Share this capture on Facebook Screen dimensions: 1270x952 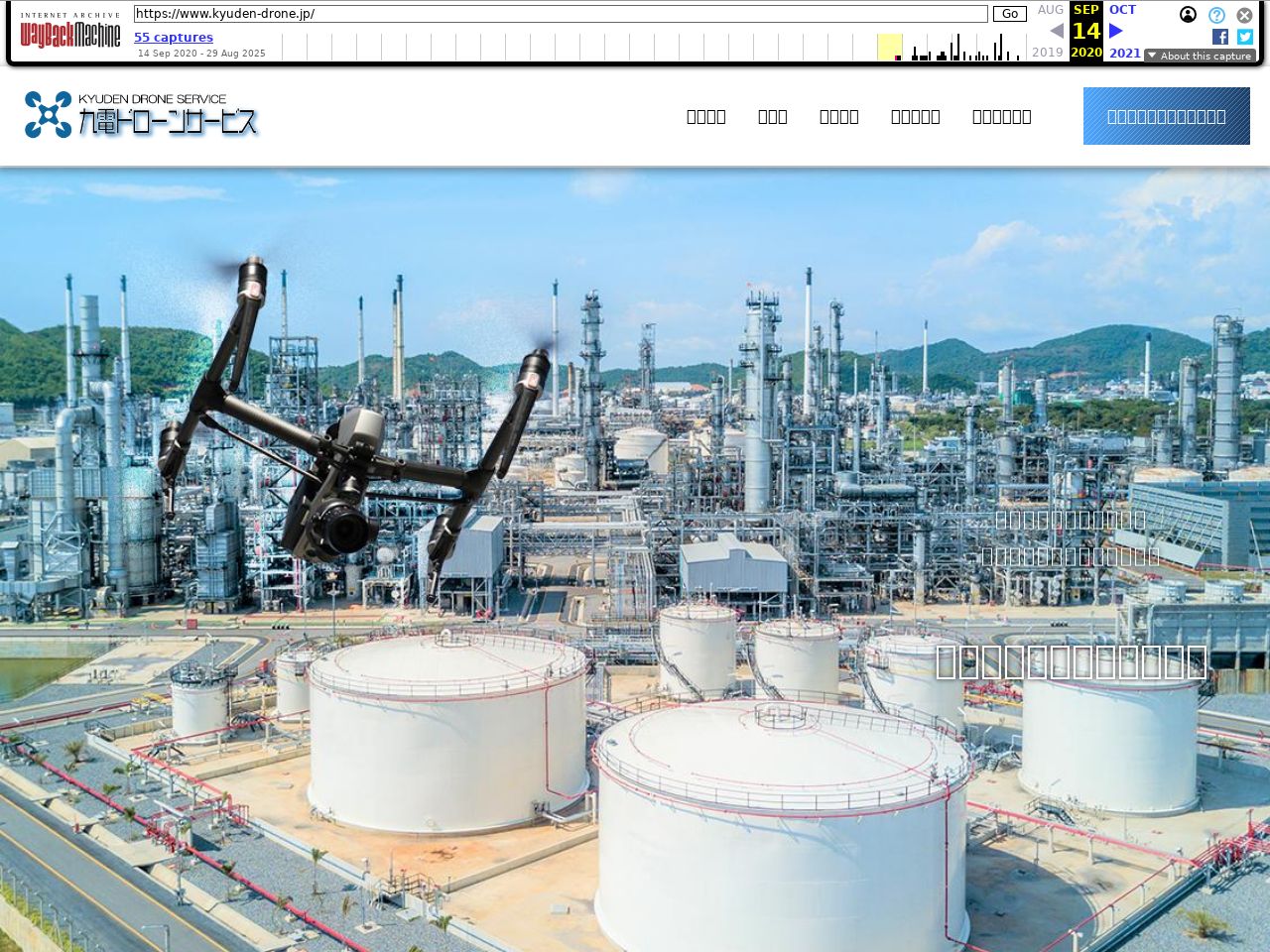tap(1219, 37)
